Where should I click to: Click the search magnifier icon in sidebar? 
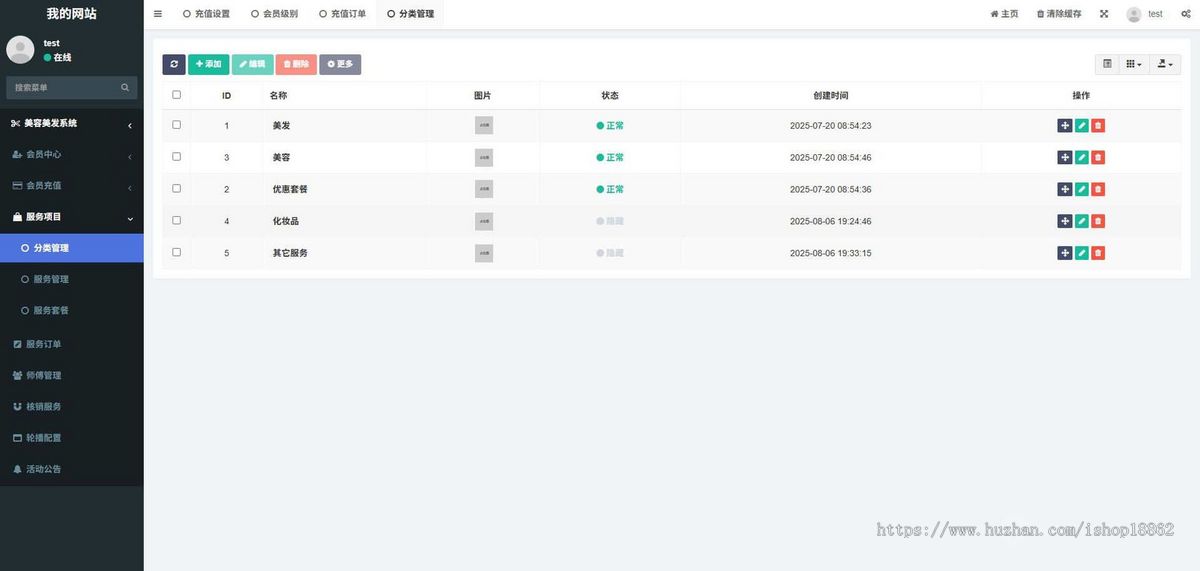125,88
